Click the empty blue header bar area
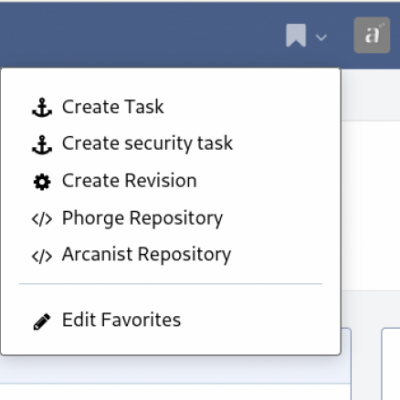 pos(140,35)
